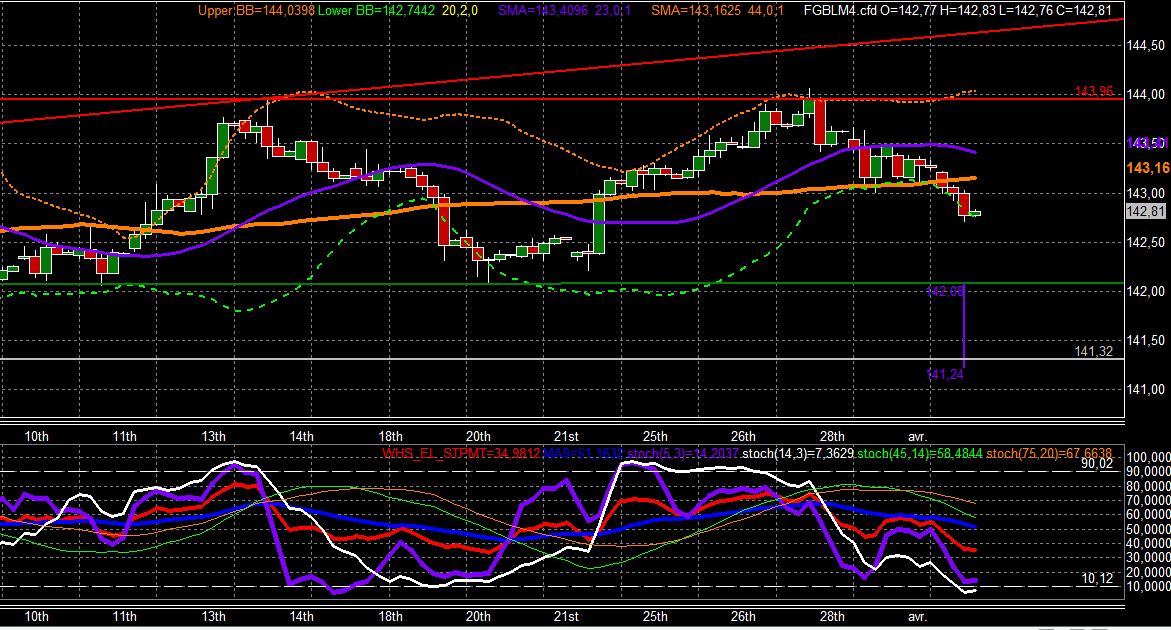Click the '142,00' price axis label
This screenshot has height=630, width=1171.
[x=1146, y=291]
